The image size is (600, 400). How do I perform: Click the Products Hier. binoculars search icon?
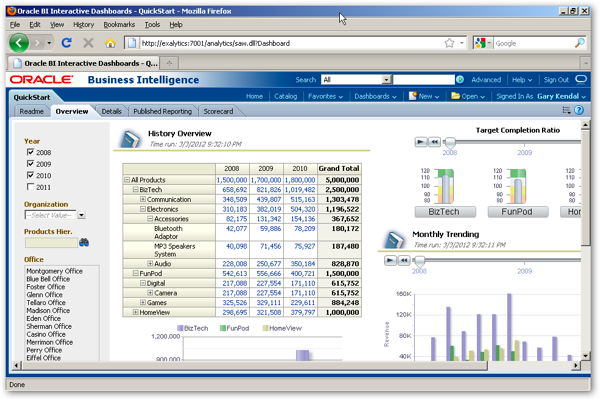(x=84, y=242)
